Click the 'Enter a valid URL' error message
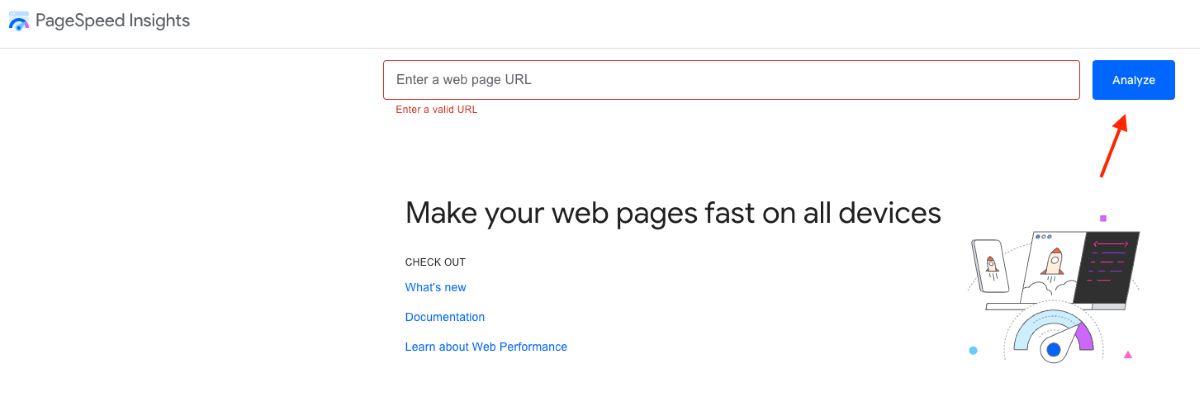 point(437,110)
